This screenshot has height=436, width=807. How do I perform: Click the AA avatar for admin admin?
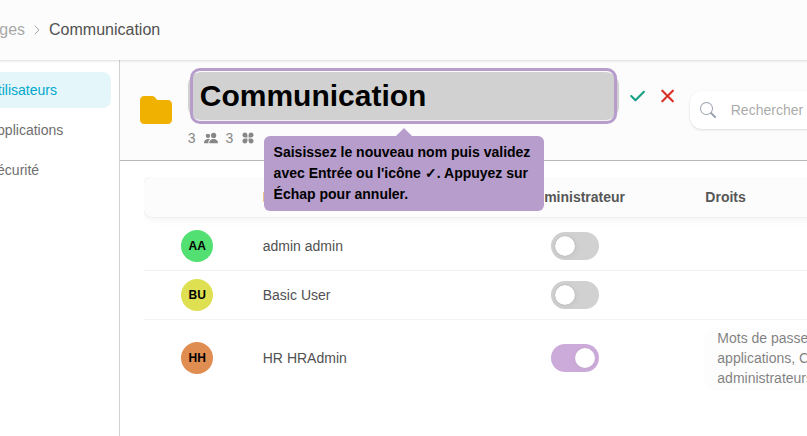(x=197, y=246)
